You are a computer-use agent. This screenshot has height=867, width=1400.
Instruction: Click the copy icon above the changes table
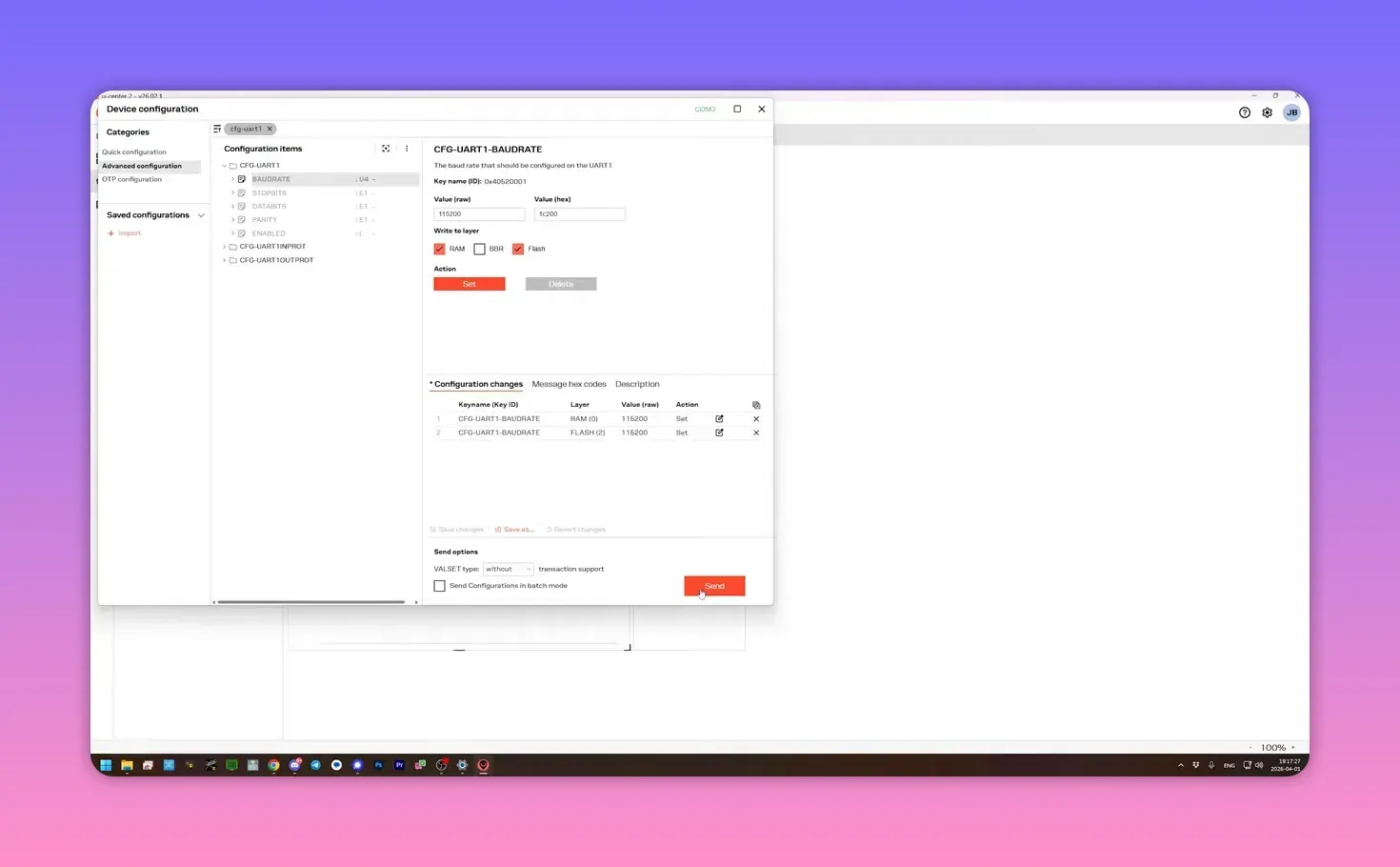pyautogui.click(x=755, y=405)
